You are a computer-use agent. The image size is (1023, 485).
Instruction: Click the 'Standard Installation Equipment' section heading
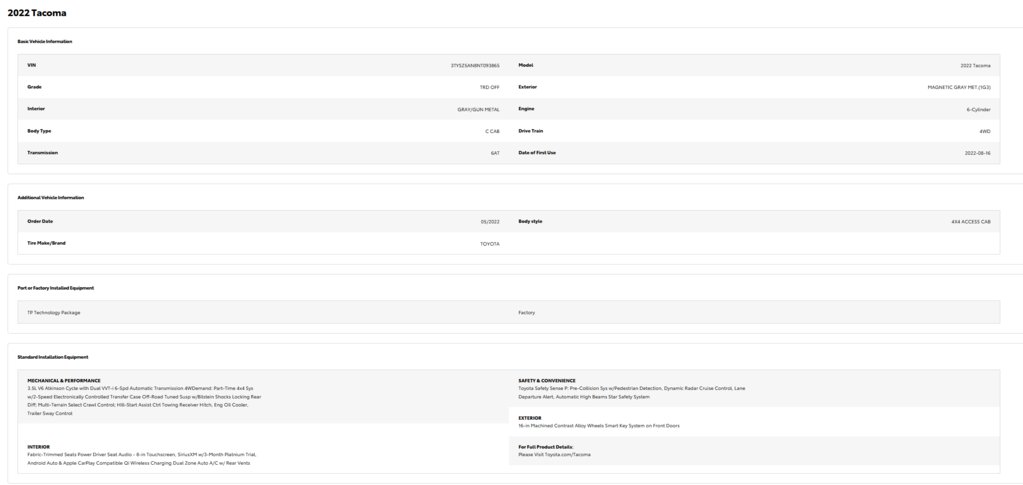[x=53, y=357]
